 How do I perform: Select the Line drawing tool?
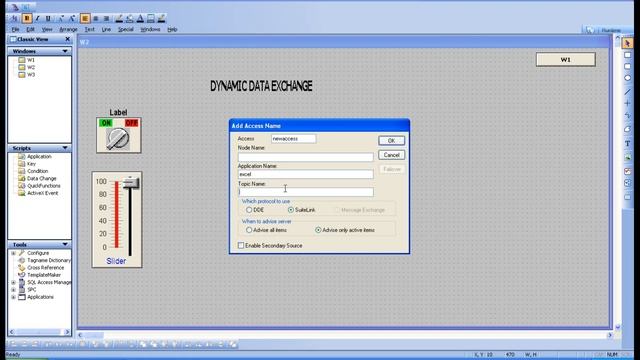[x=627, y=91]
